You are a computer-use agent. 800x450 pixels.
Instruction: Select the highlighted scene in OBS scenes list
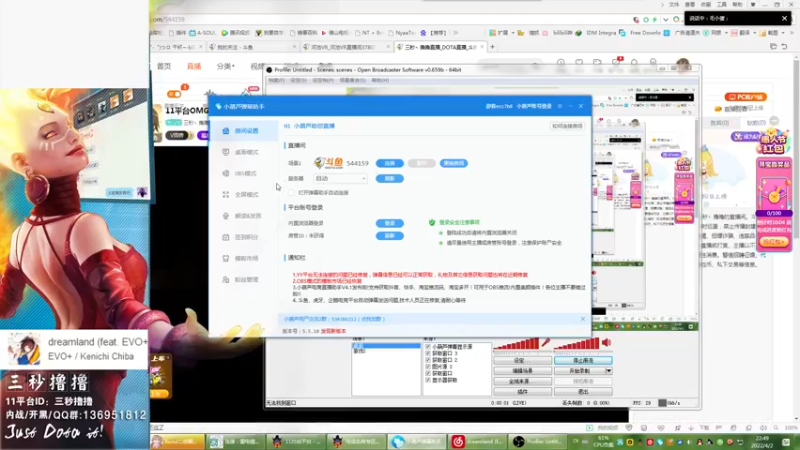[x=386, y=346]
